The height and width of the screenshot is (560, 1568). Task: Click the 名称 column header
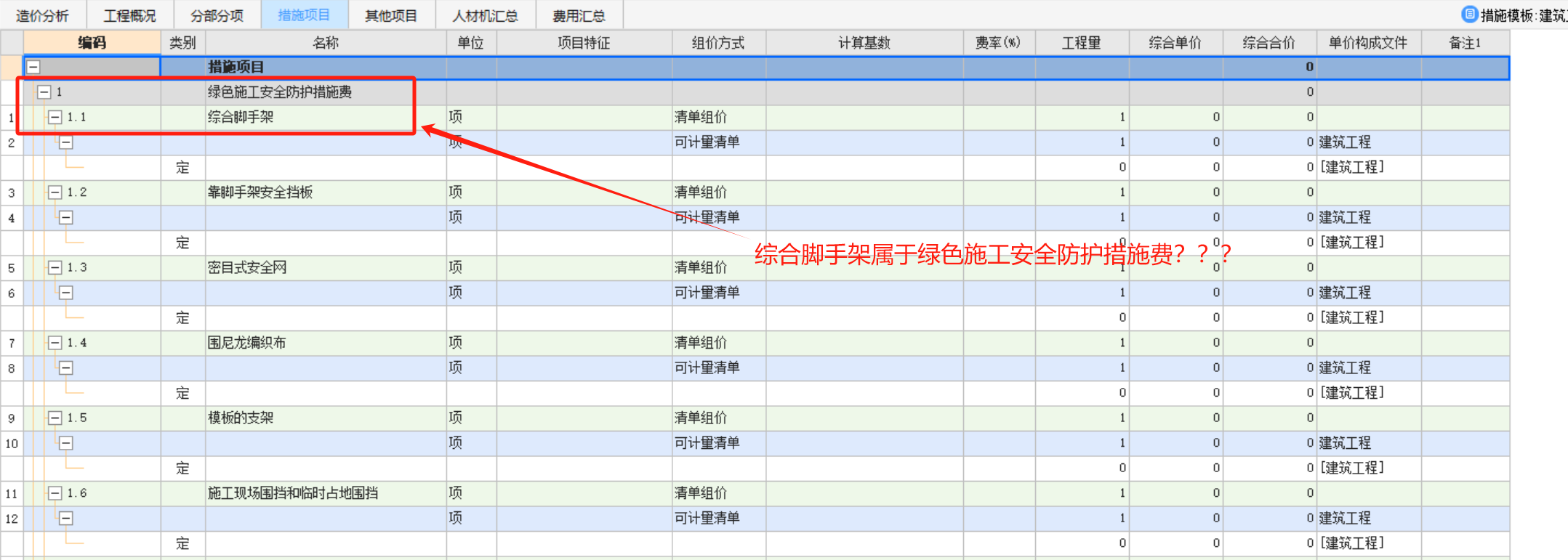click(x=326, y=43)
